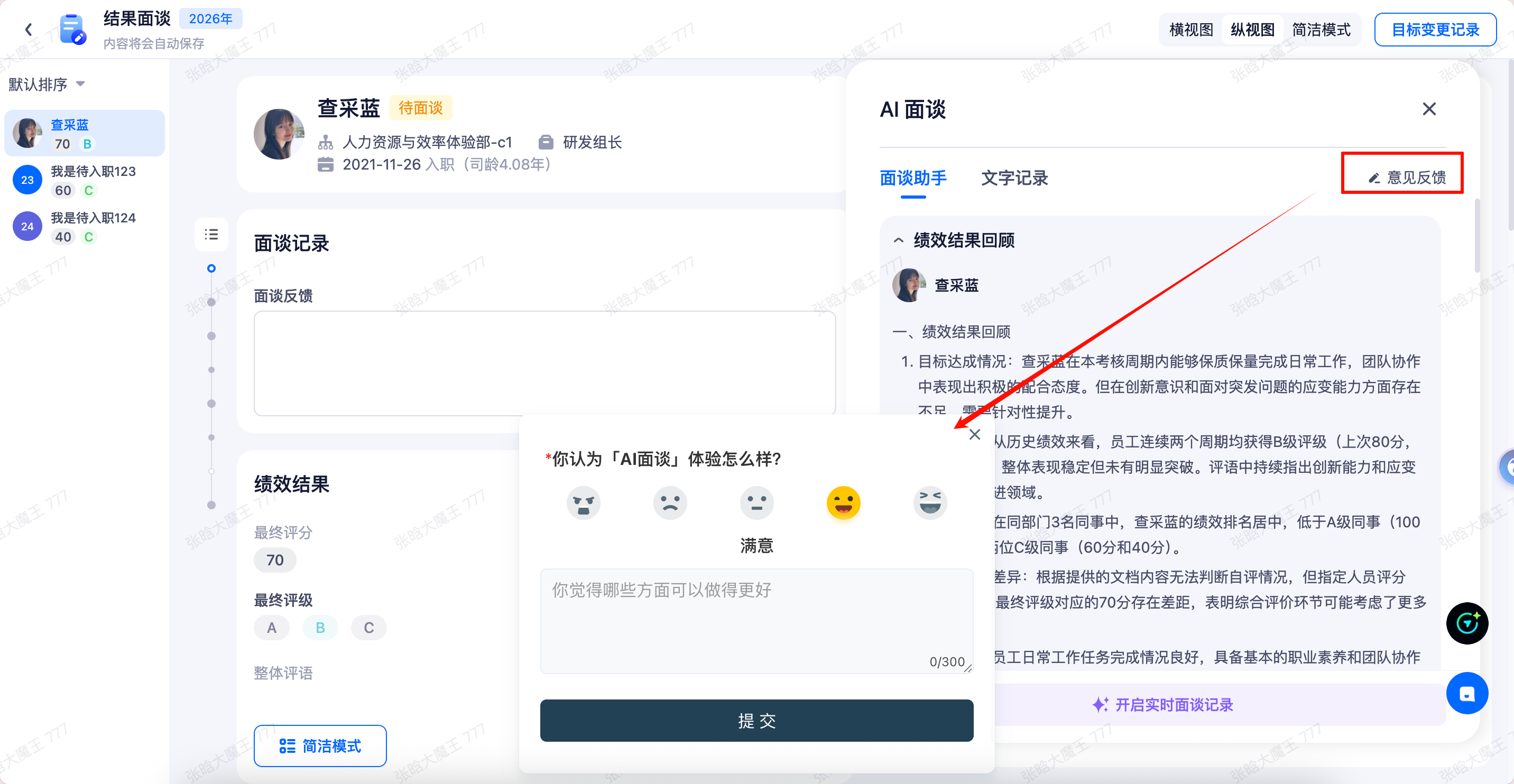Image resolution: width=1514 pixels, height=784 pixels.
Task: Select the very dissatisfied angry face emoji
Action: click(x=583, y=503)
